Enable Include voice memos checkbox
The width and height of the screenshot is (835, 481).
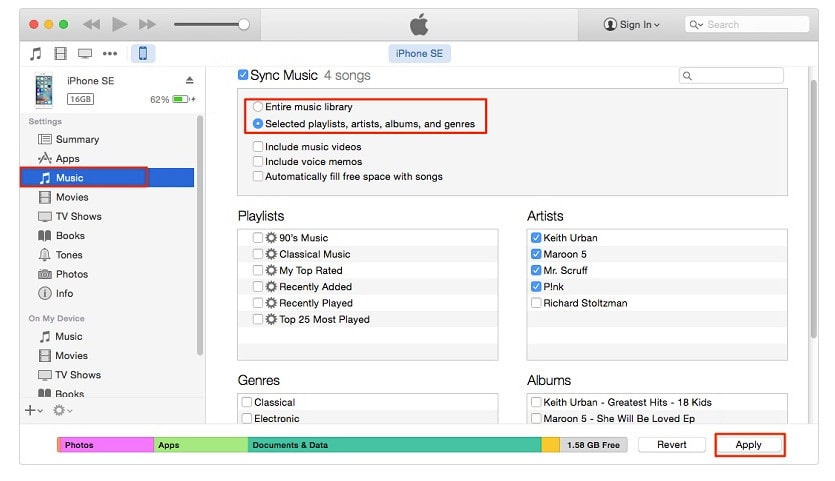[258, 161]
